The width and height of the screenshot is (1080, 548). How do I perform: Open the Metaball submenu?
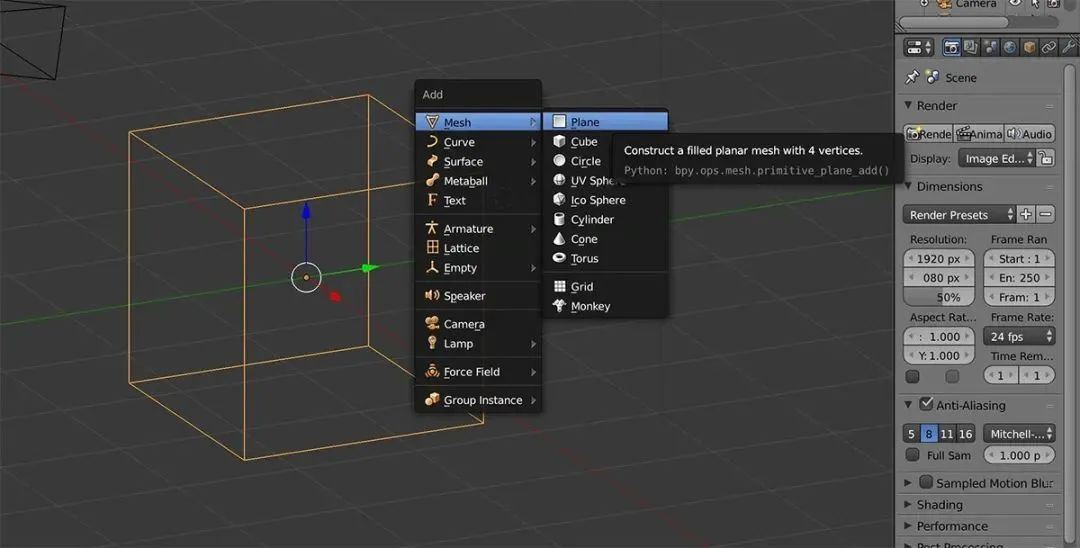point(478,181)
